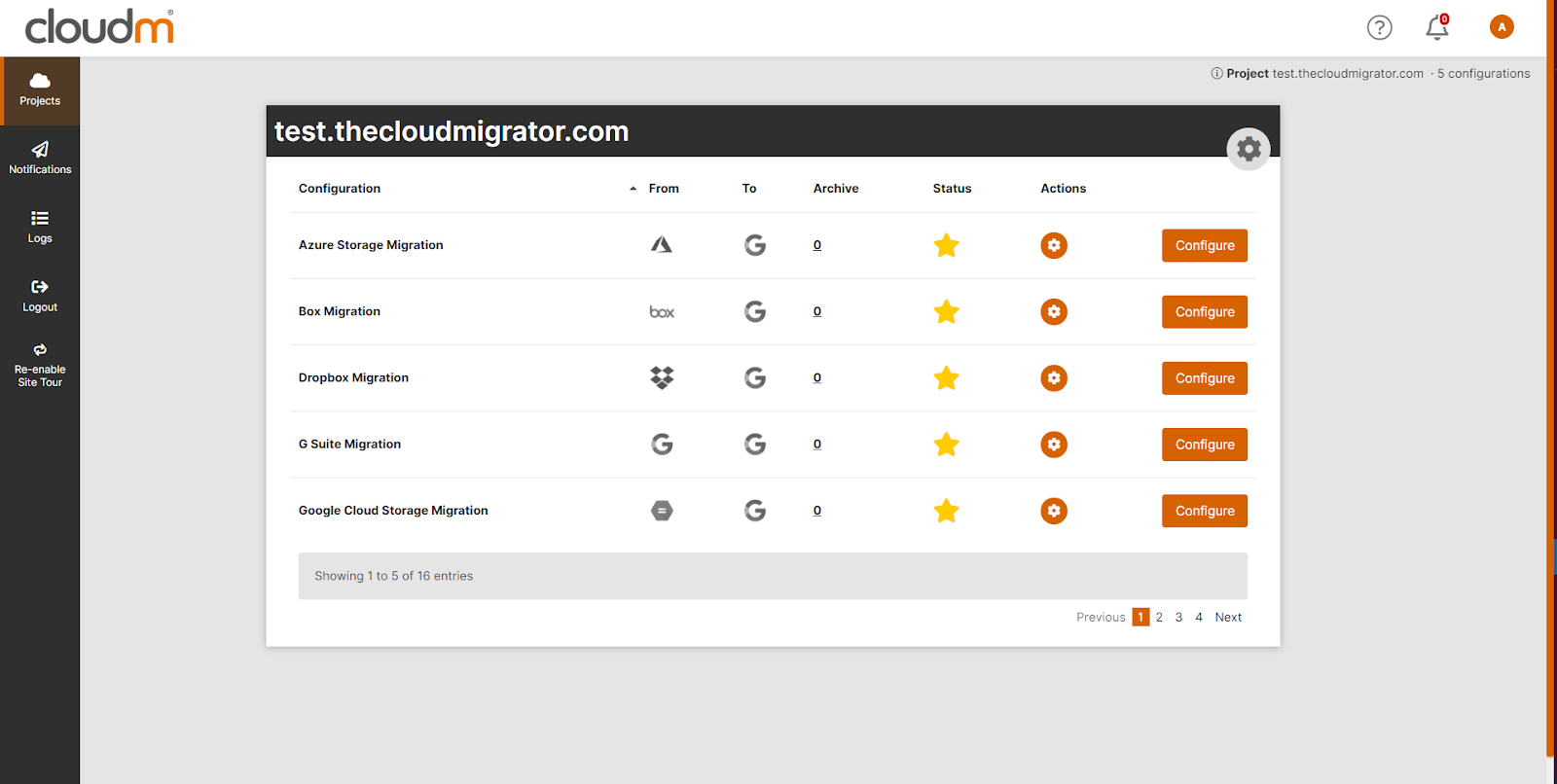
Task: Click Azure Storage Migration status star
Action: [946, 245]
